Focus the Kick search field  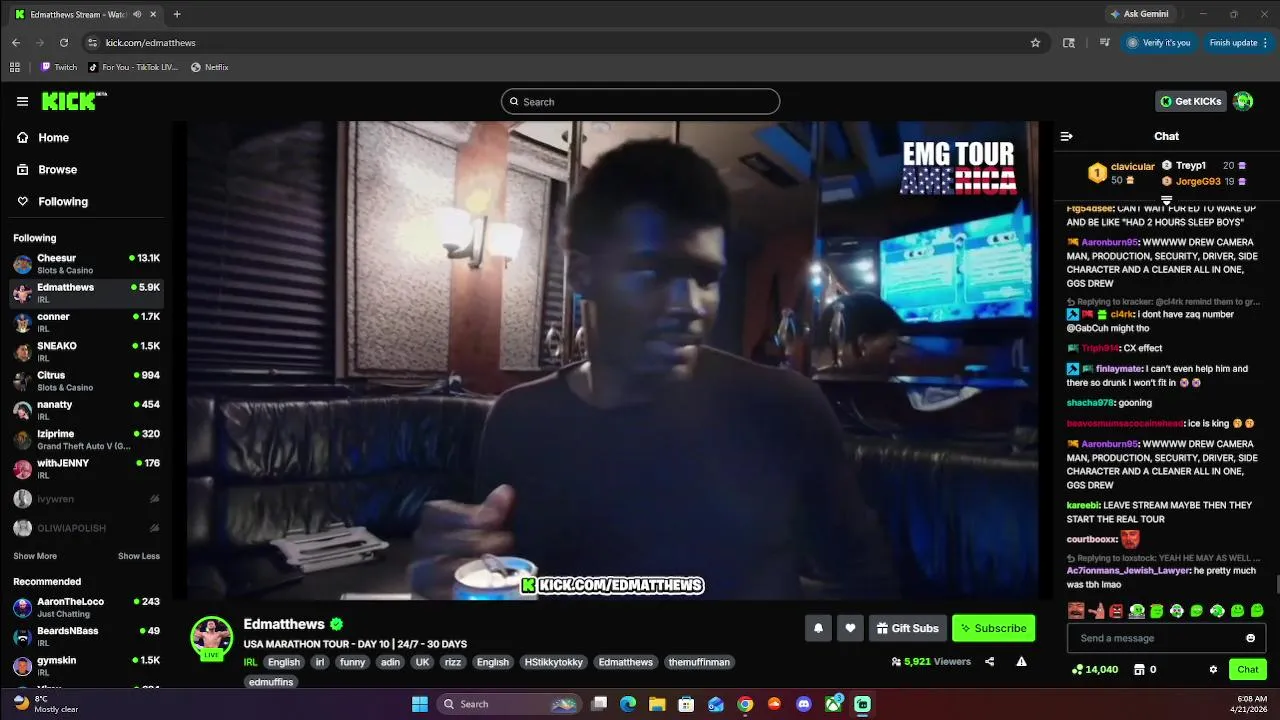[x=640, y=101]
